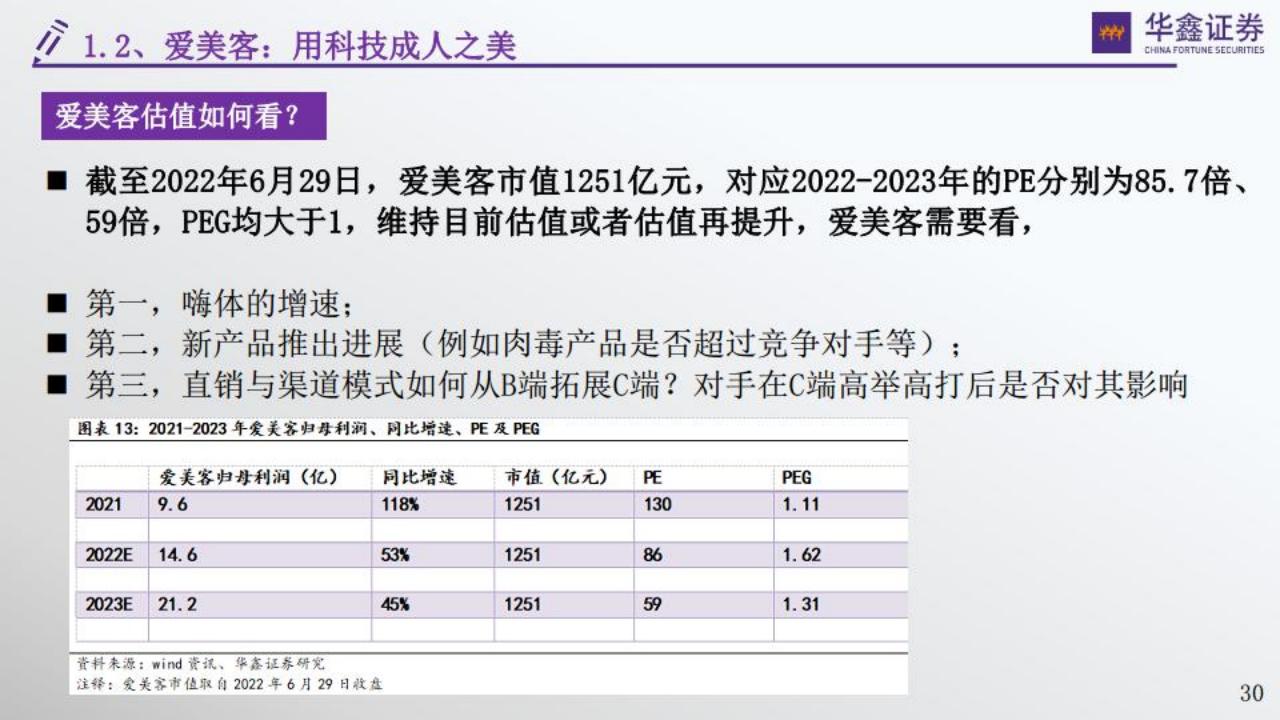
Task: Click the purple China Fortune Securities logo
Action: pyautogui.click(x=1110, y=33)
